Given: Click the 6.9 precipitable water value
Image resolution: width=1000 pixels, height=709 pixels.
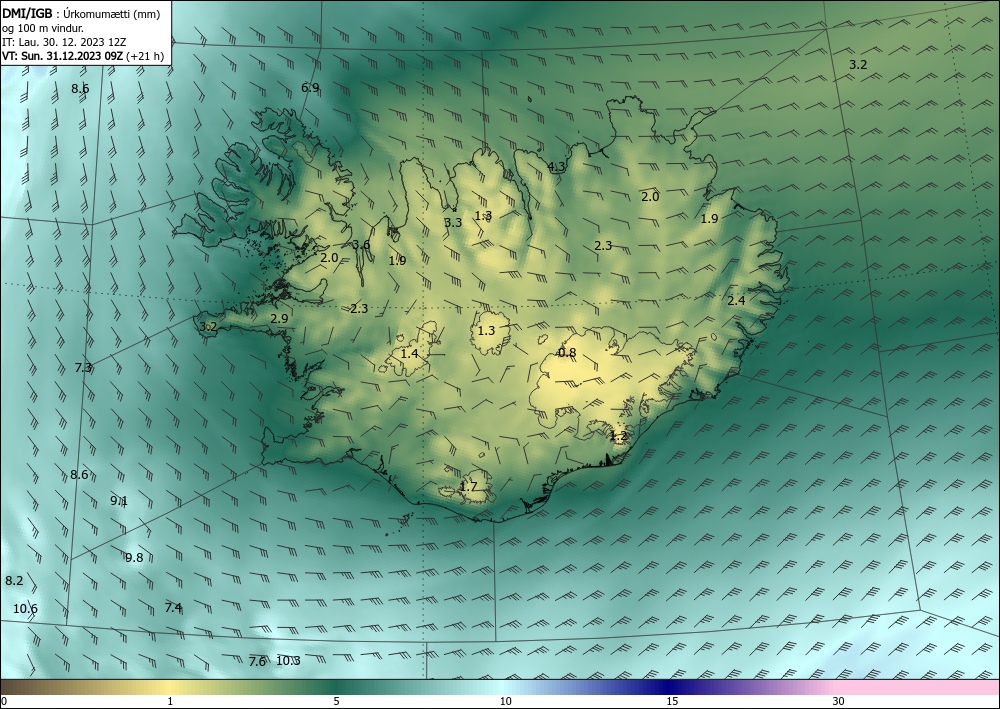Looking at the screenshot, I should 310,87.
